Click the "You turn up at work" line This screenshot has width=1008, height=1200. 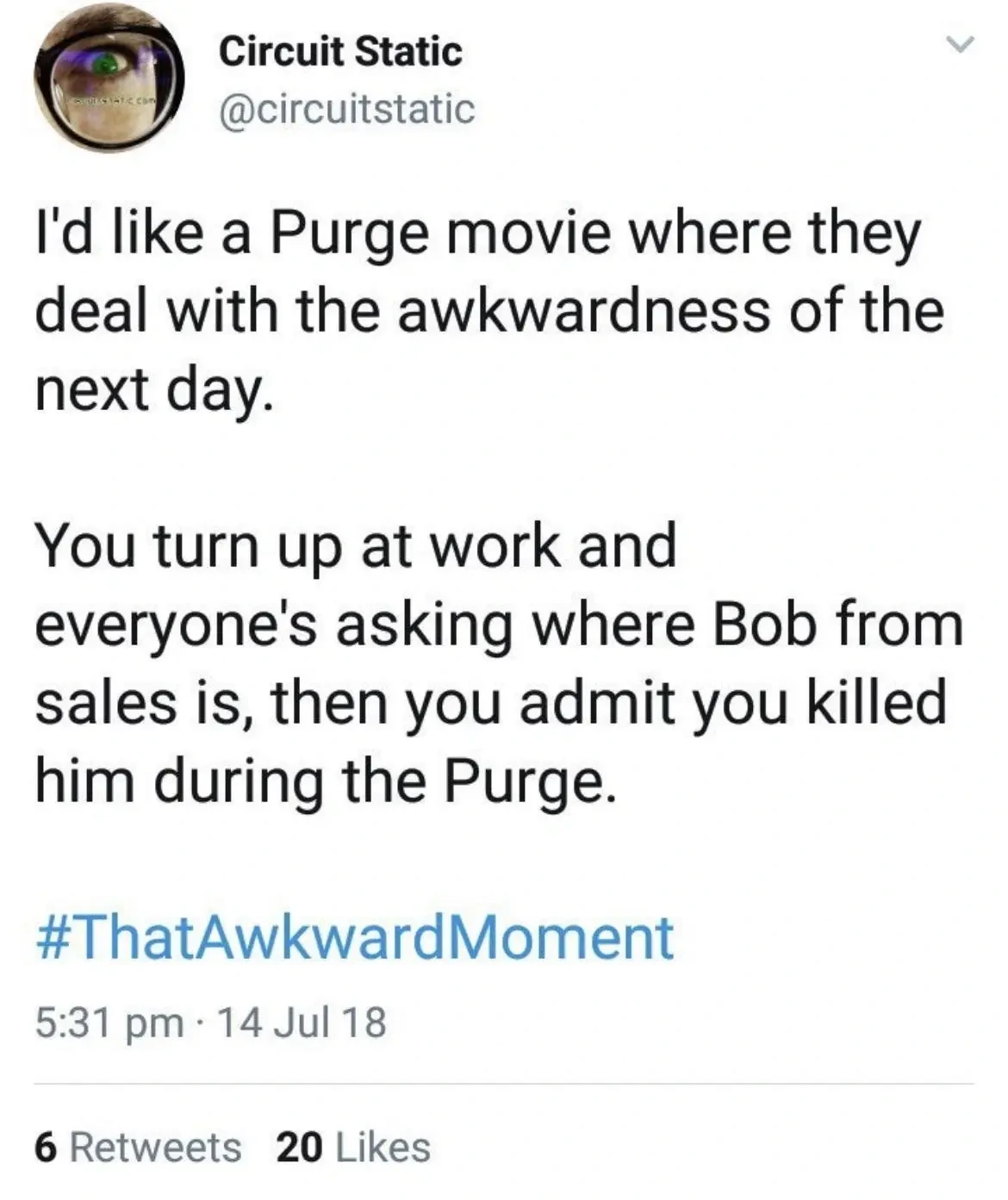point(356,546)
